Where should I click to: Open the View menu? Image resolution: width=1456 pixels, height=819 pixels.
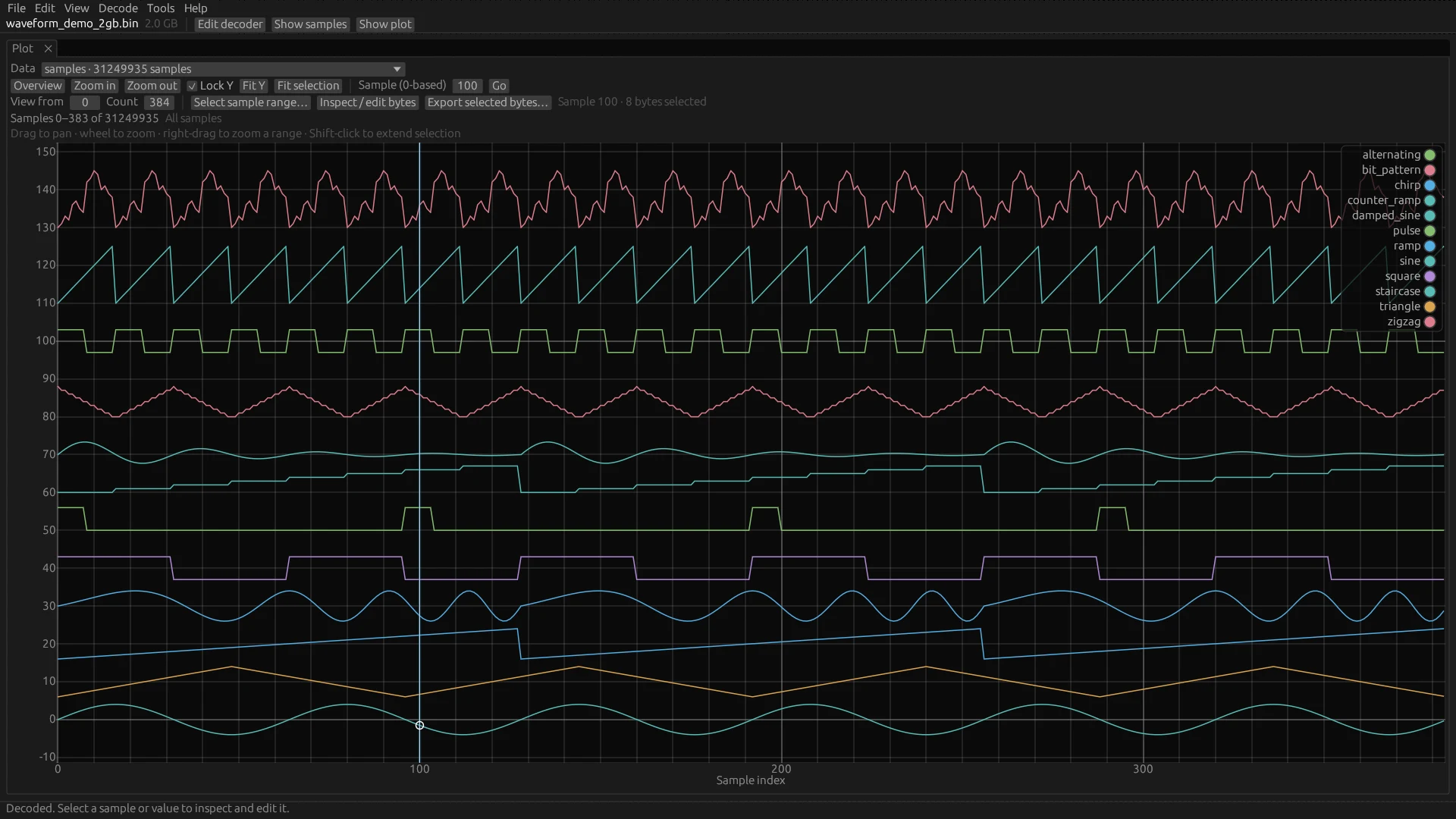77,8
